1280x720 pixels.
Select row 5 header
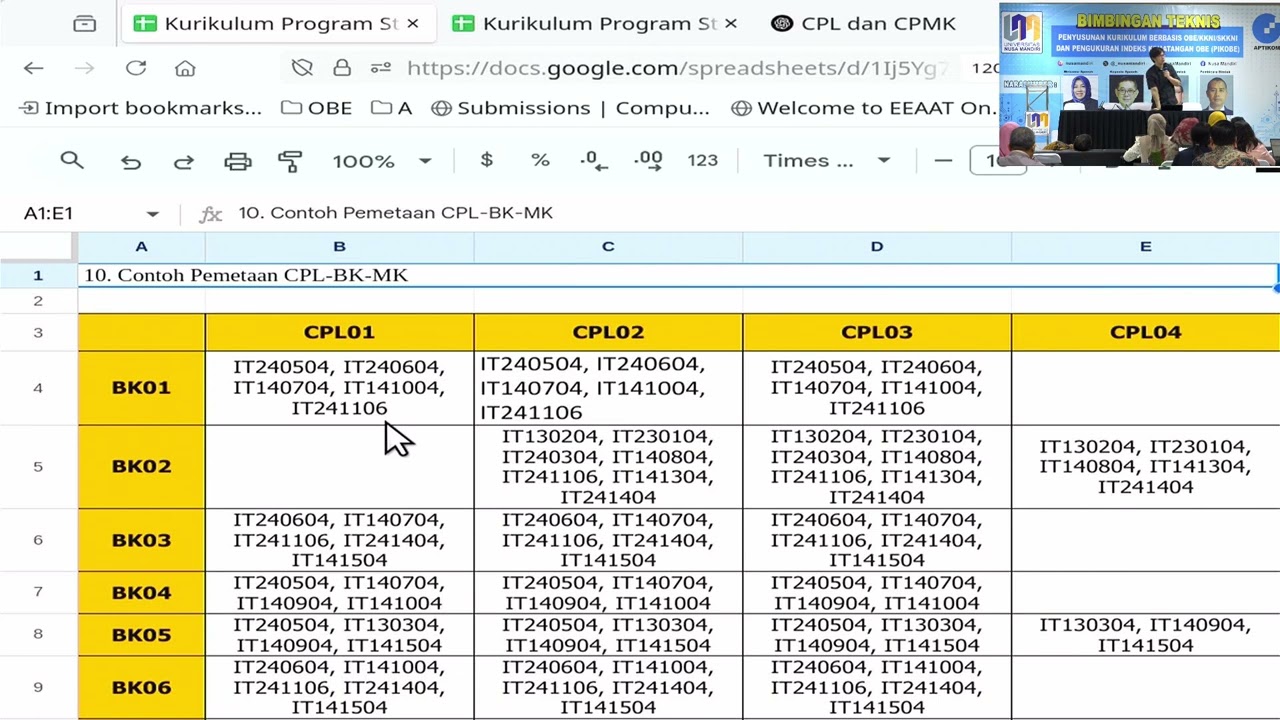tap(38, 466)
